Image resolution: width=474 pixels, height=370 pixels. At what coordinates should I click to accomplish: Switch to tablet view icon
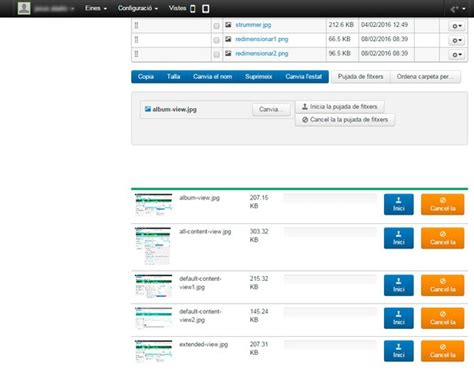206,9
